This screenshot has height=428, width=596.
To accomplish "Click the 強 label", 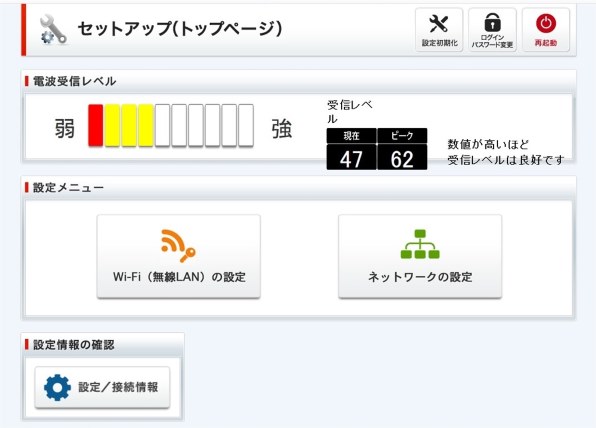I will [x=282, y=128].
